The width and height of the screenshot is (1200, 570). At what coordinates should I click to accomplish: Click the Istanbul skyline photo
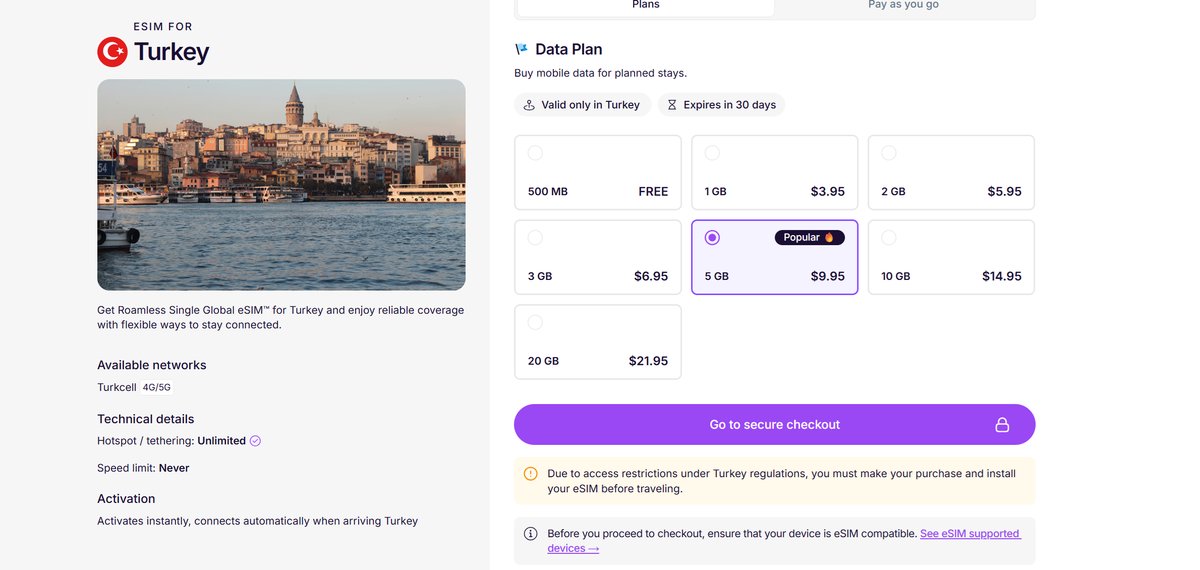(281, 185)
